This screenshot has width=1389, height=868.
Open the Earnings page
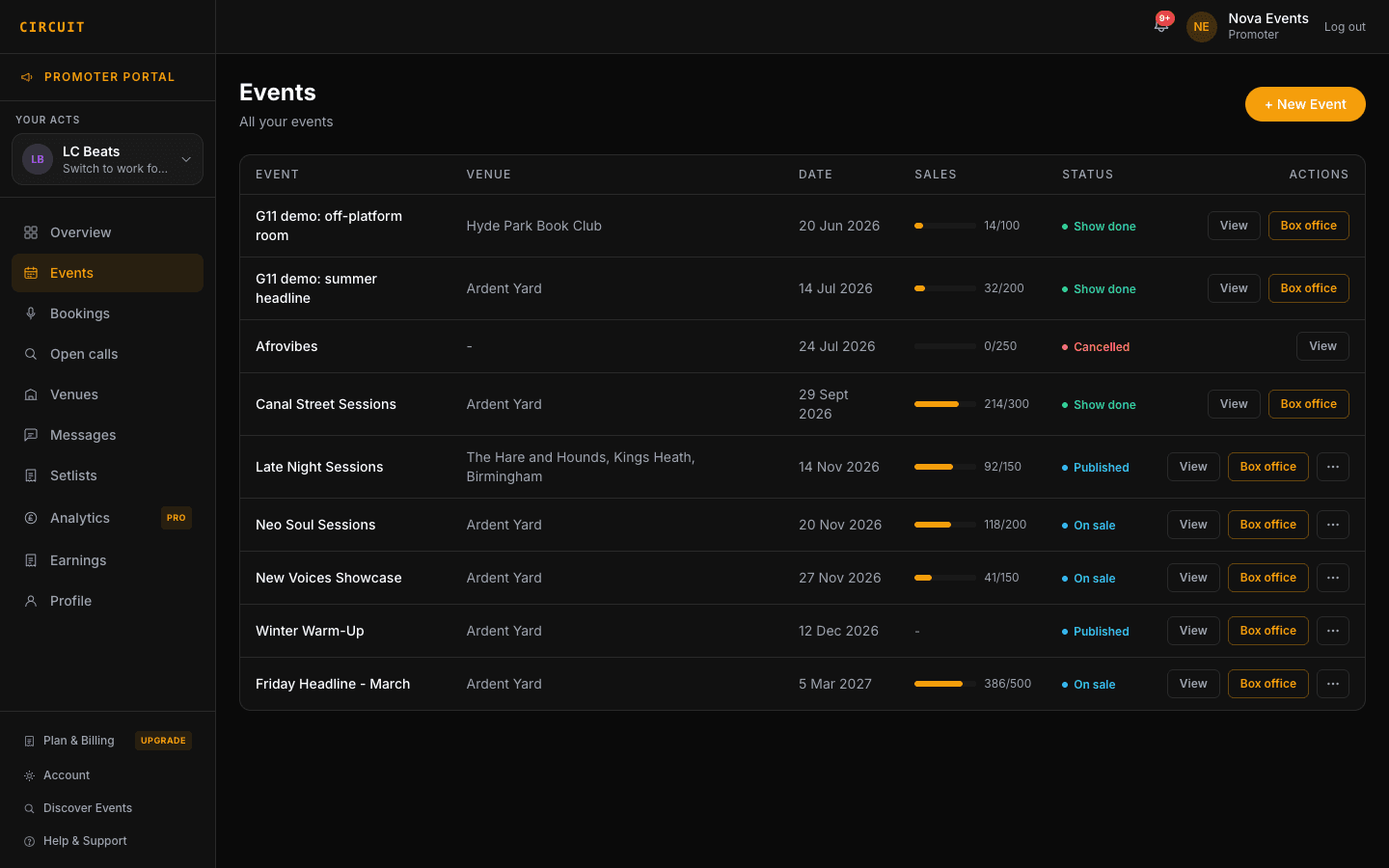tap(107, 560)
